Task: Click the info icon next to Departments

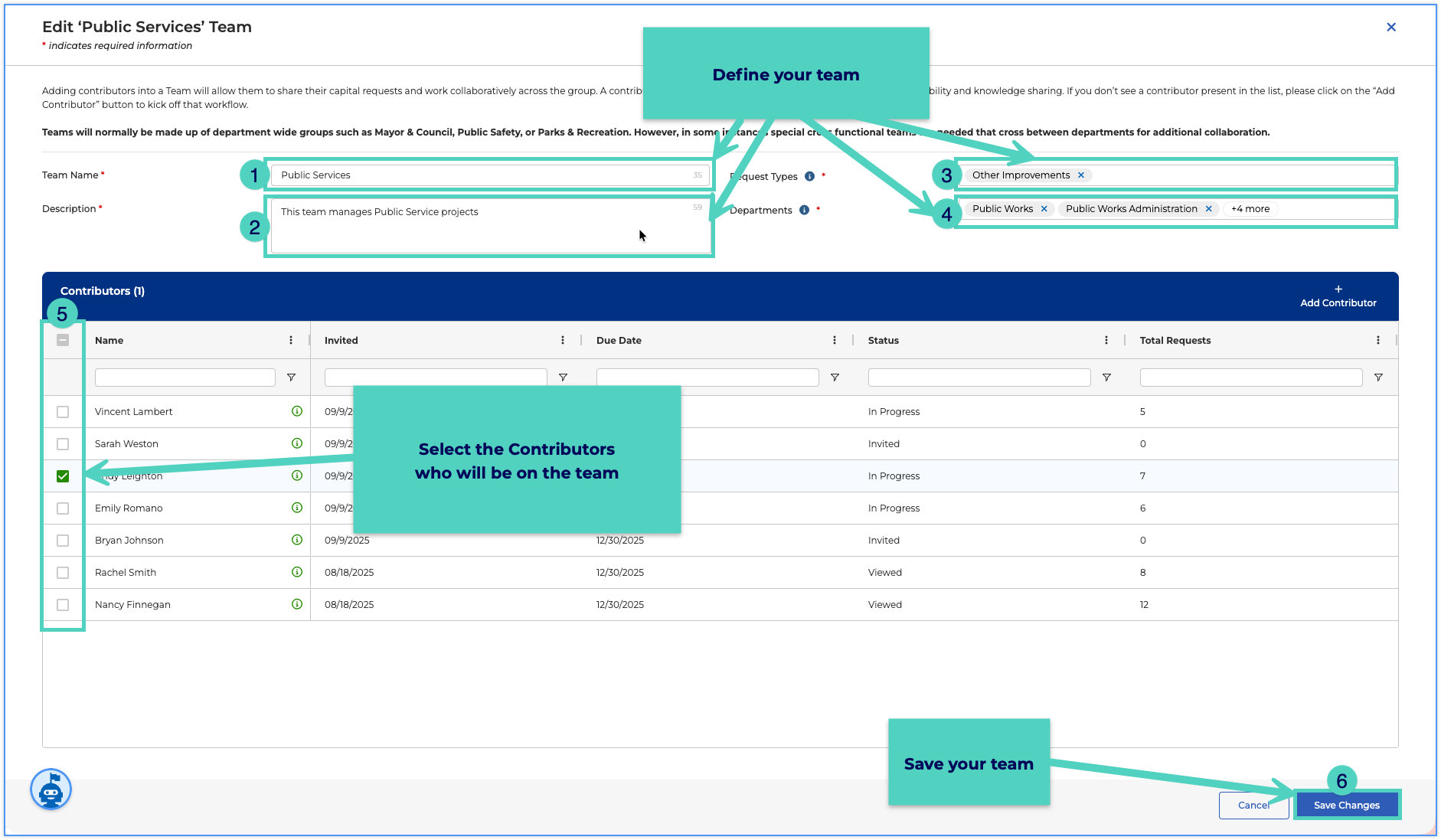Action: [x=804, y=210]
